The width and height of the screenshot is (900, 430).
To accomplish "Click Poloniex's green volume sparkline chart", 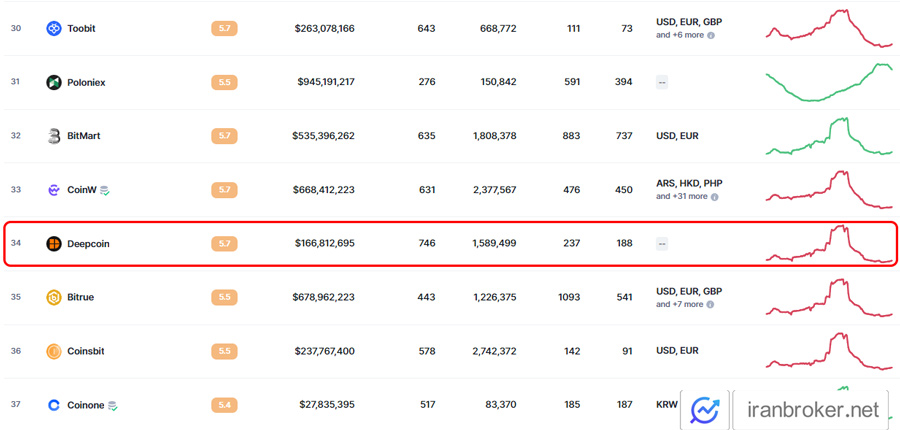I will click(x=829, y=82).
